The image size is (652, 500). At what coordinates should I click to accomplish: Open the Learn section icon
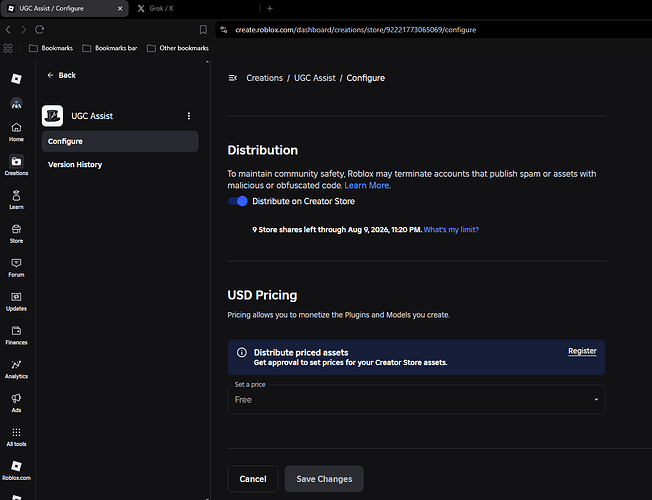[16, 200]
